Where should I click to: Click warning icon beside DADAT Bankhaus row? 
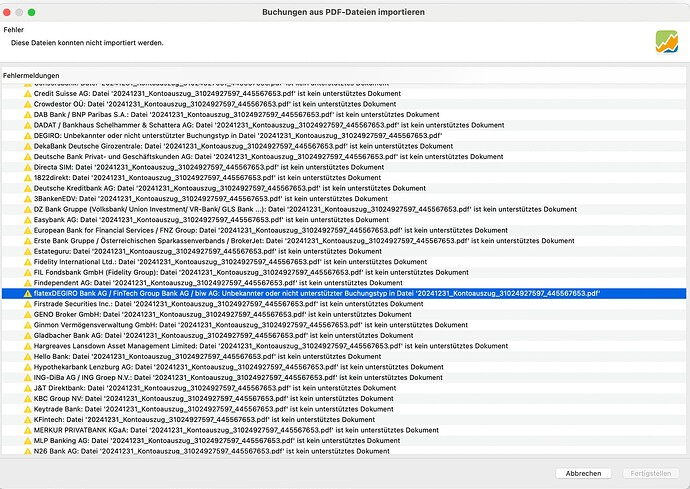[x=28, y=125]
